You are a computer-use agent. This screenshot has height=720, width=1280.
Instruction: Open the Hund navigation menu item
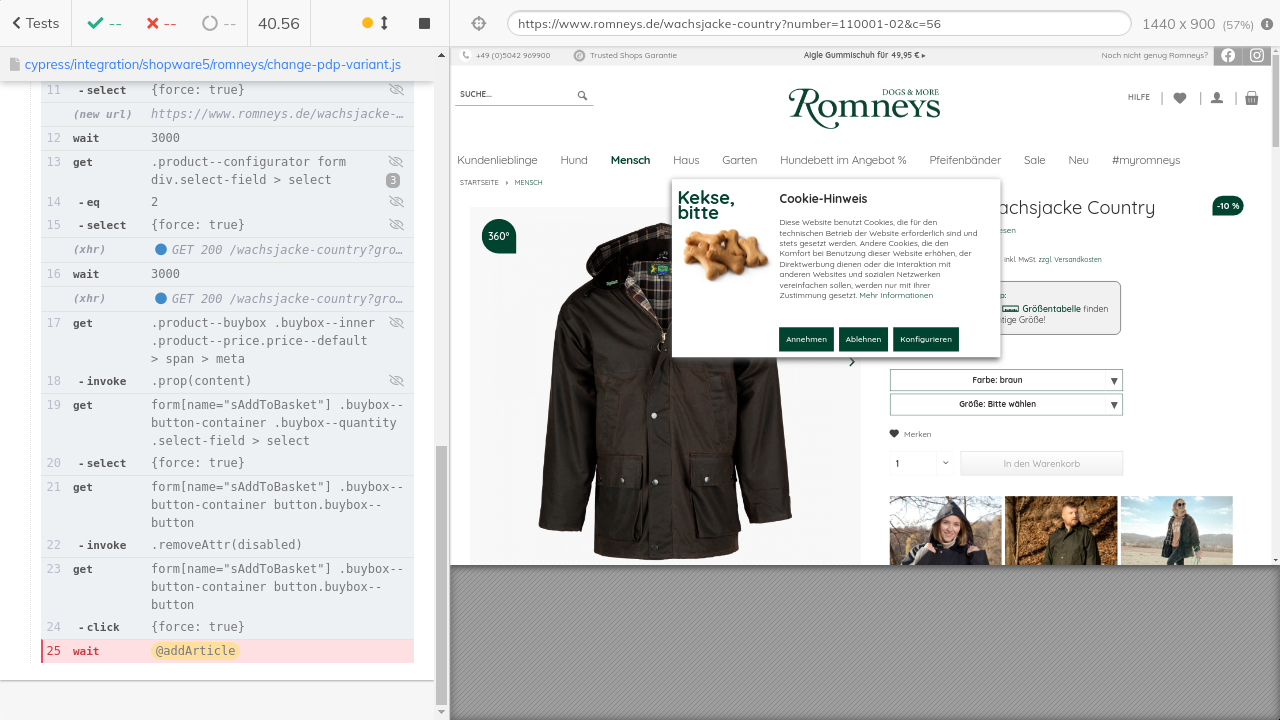pos(574,160)
